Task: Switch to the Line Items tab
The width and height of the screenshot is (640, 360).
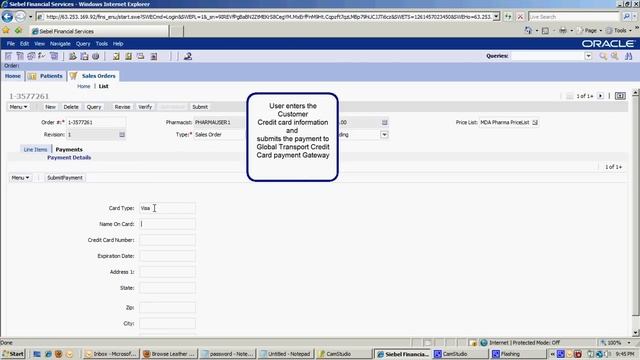Action: tap(35, 150)
